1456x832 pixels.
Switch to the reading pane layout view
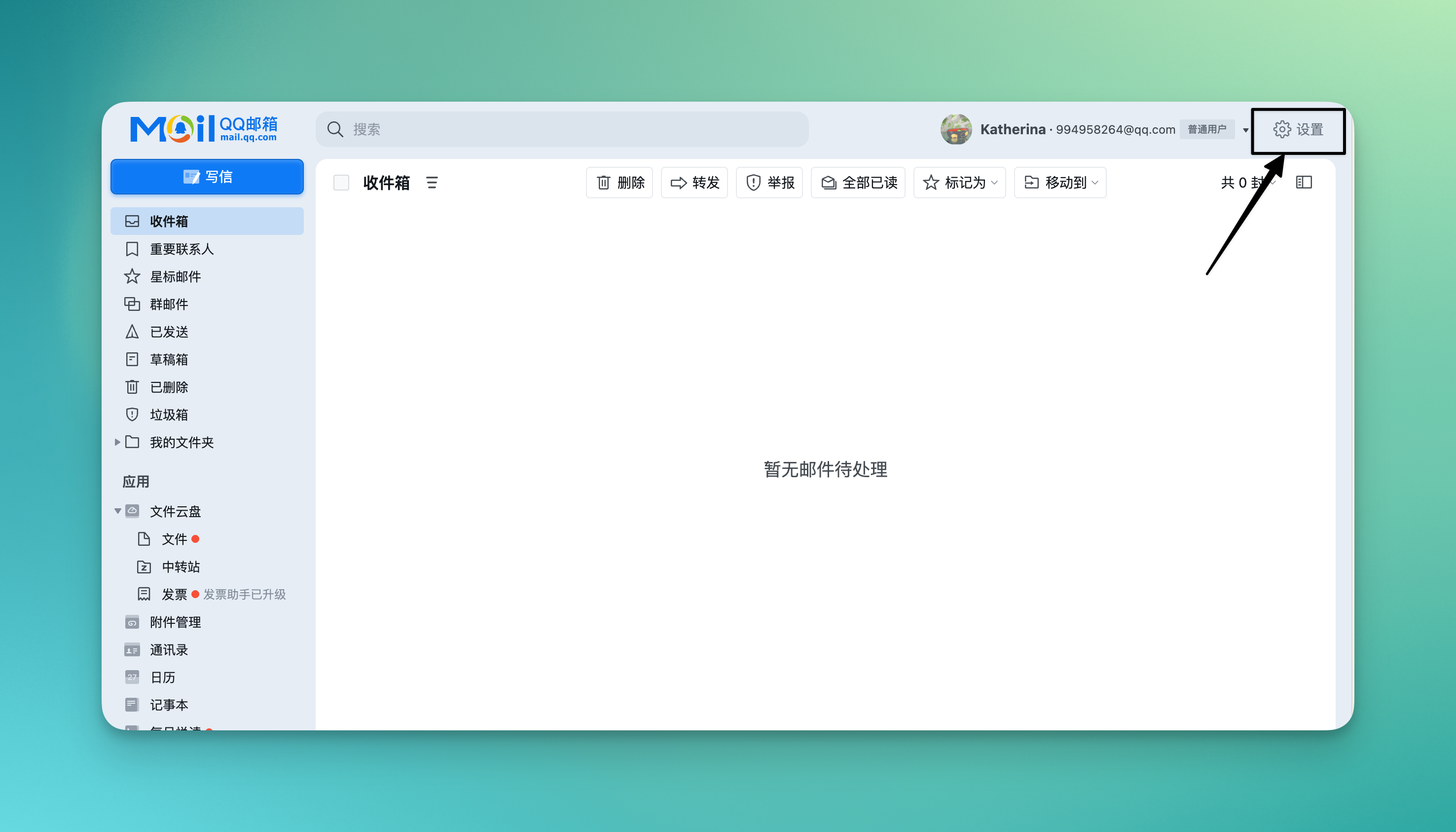(x=1305, y=182)
